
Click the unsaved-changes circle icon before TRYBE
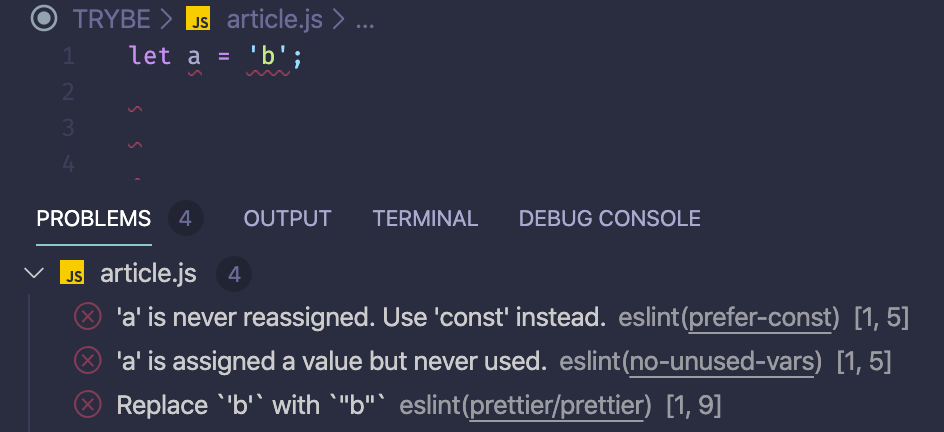(x=44, y=19)
